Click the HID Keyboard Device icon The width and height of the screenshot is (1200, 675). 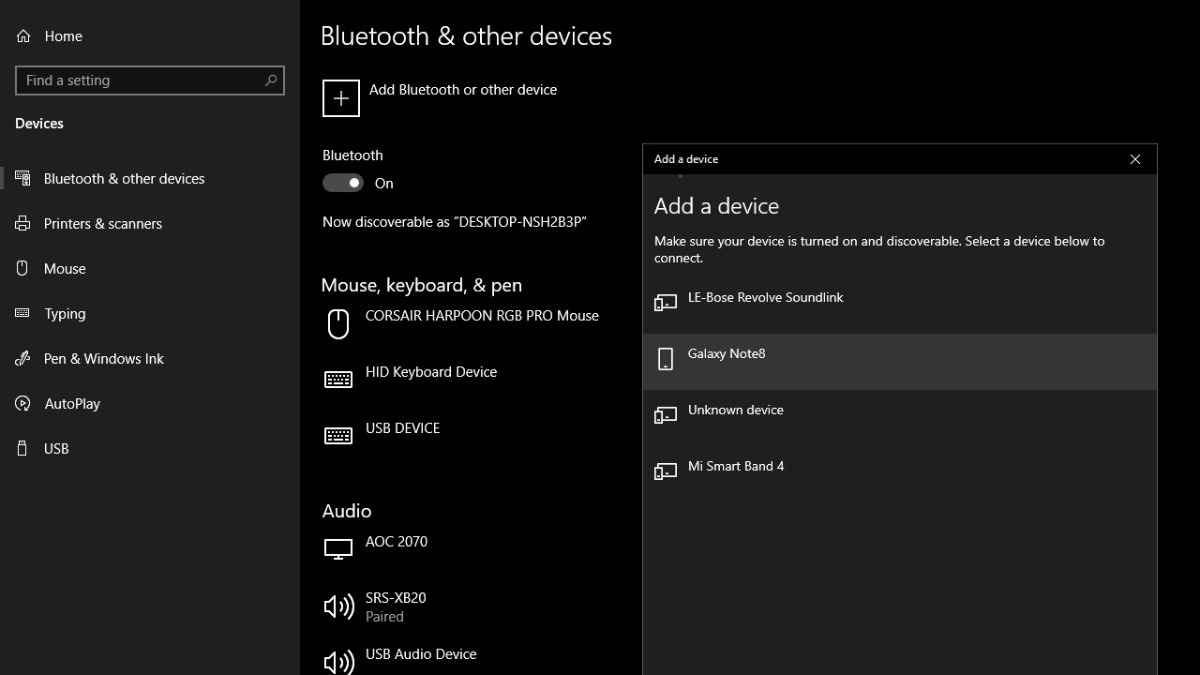(339, 380)
